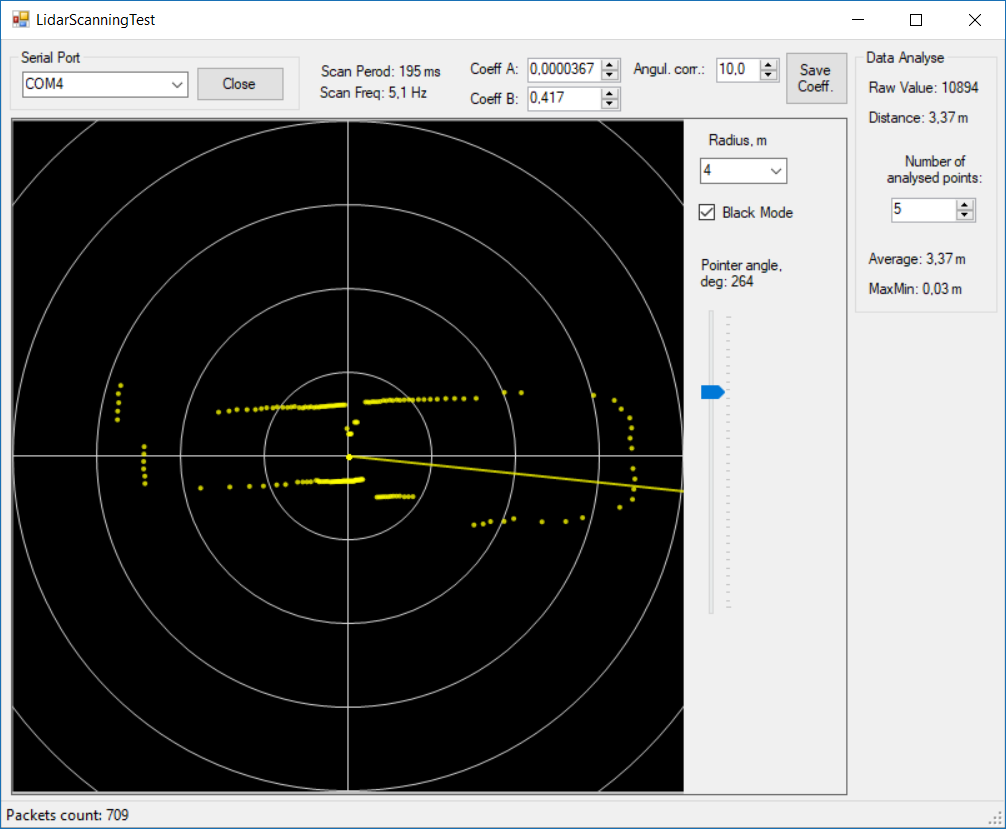Decrease Coeff B using down spinner
This screenshot has height=829, width=1006.
point(610,104)
